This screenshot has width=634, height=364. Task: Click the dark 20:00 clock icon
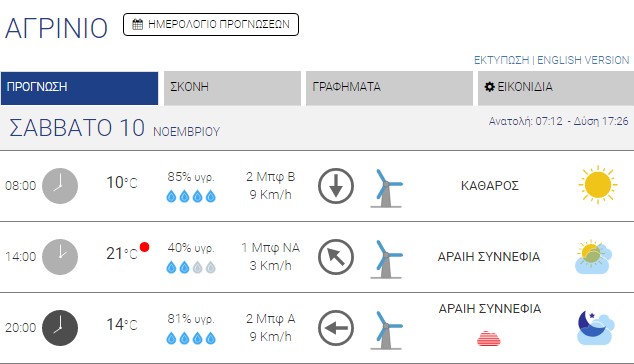[60, 328]
